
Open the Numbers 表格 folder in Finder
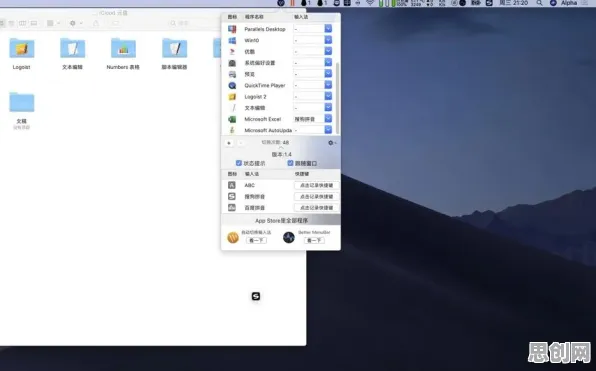(123, 48)
